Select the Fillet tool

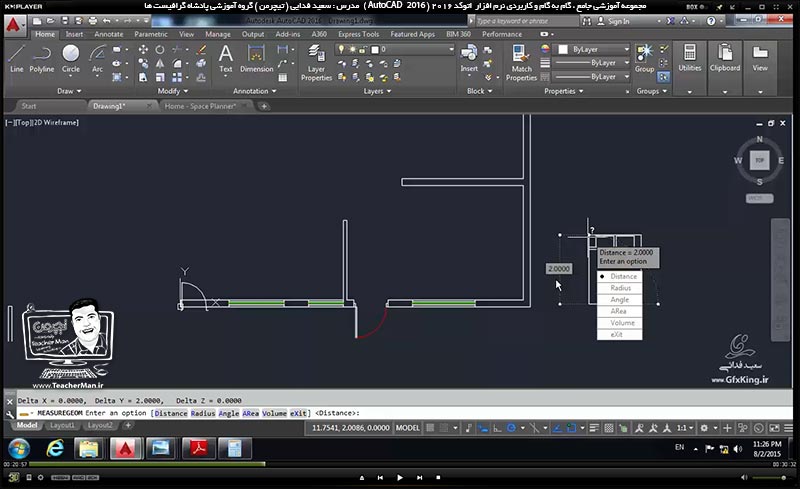pyautogui.click(x=177, y=63)
